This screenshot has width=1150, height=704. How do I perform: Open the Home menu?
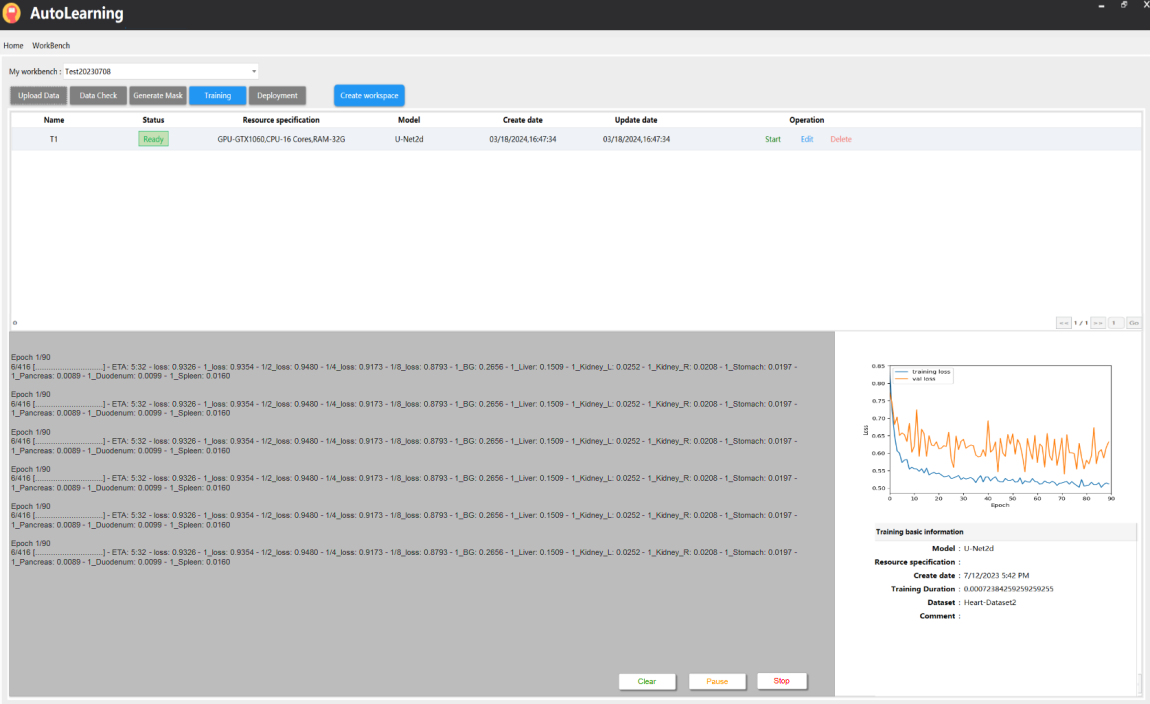pyautogui.click(x=13, y=45)
